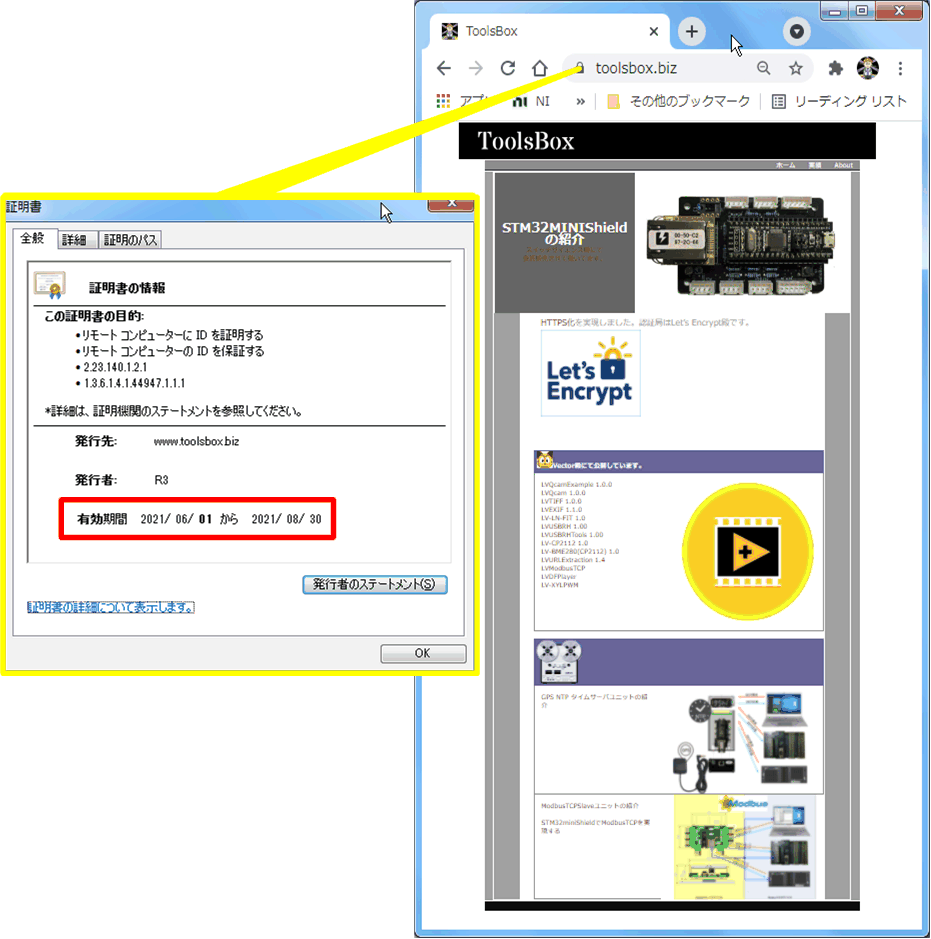Click the yellow film play icon
Image resolution: width=931 pixels, height=939 pixels.
tap(747, 552)
